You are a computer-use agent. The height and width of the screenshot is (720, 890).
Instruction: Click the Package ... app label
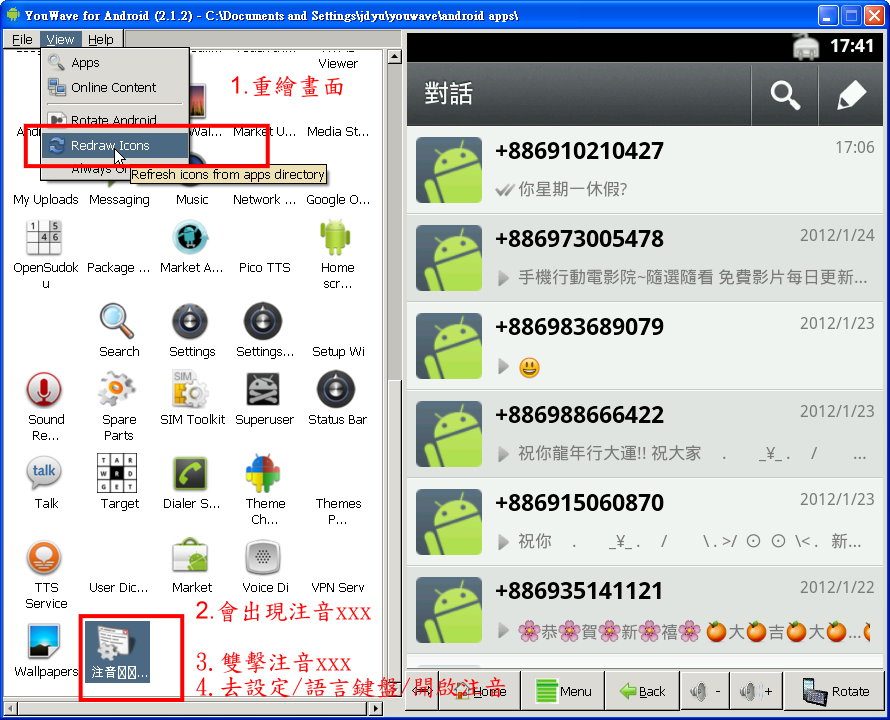[119, 267]
